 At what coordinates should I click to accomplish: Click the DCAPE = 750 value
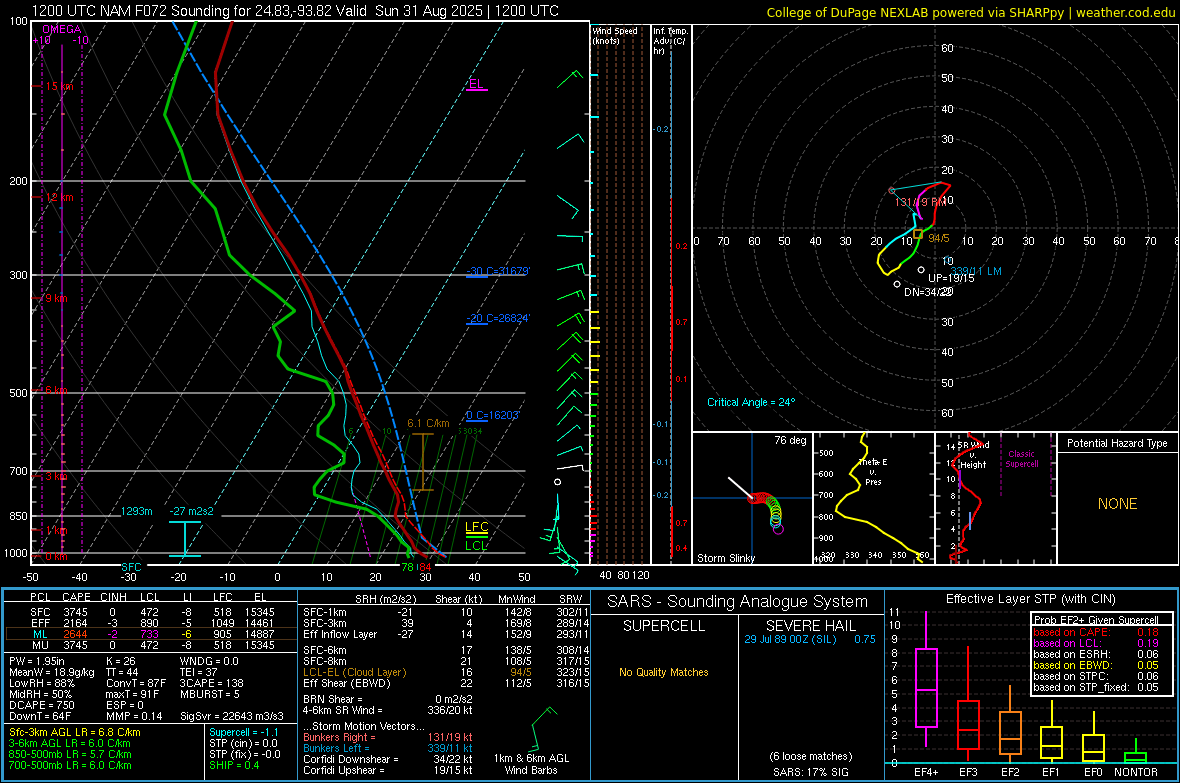point(41,705)
